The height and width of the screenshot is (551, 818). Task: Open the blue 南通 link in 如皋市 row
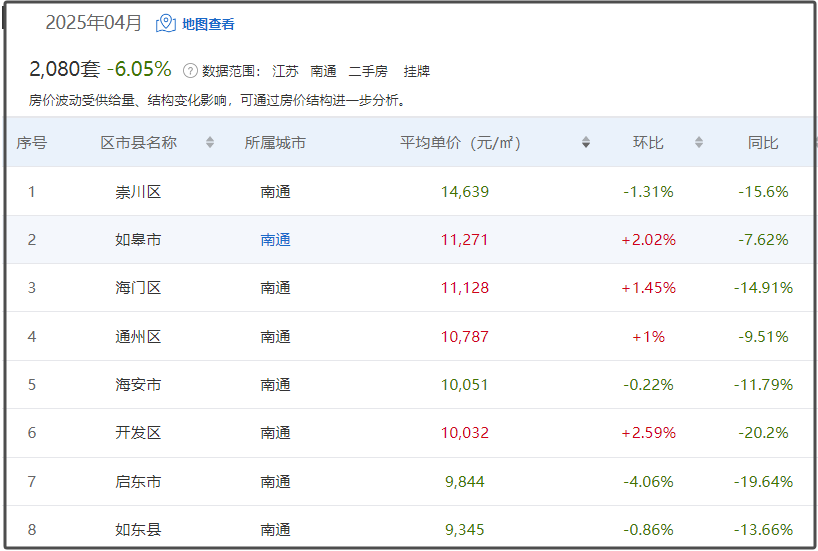pyautogui.click(x=275, y=240)
